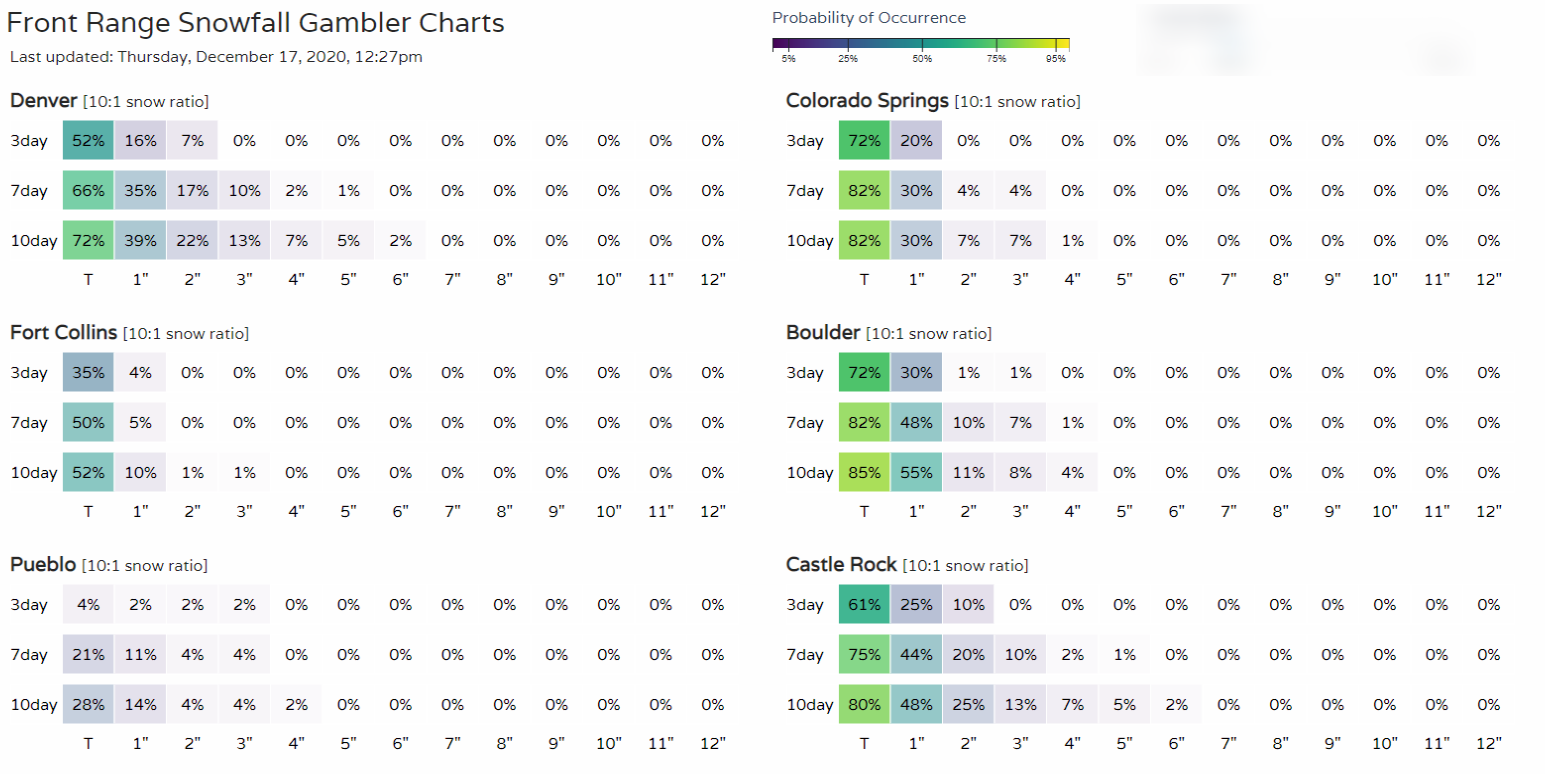
Task: Select Castle Rock 10day 80% cell
Action: point(864,704)
